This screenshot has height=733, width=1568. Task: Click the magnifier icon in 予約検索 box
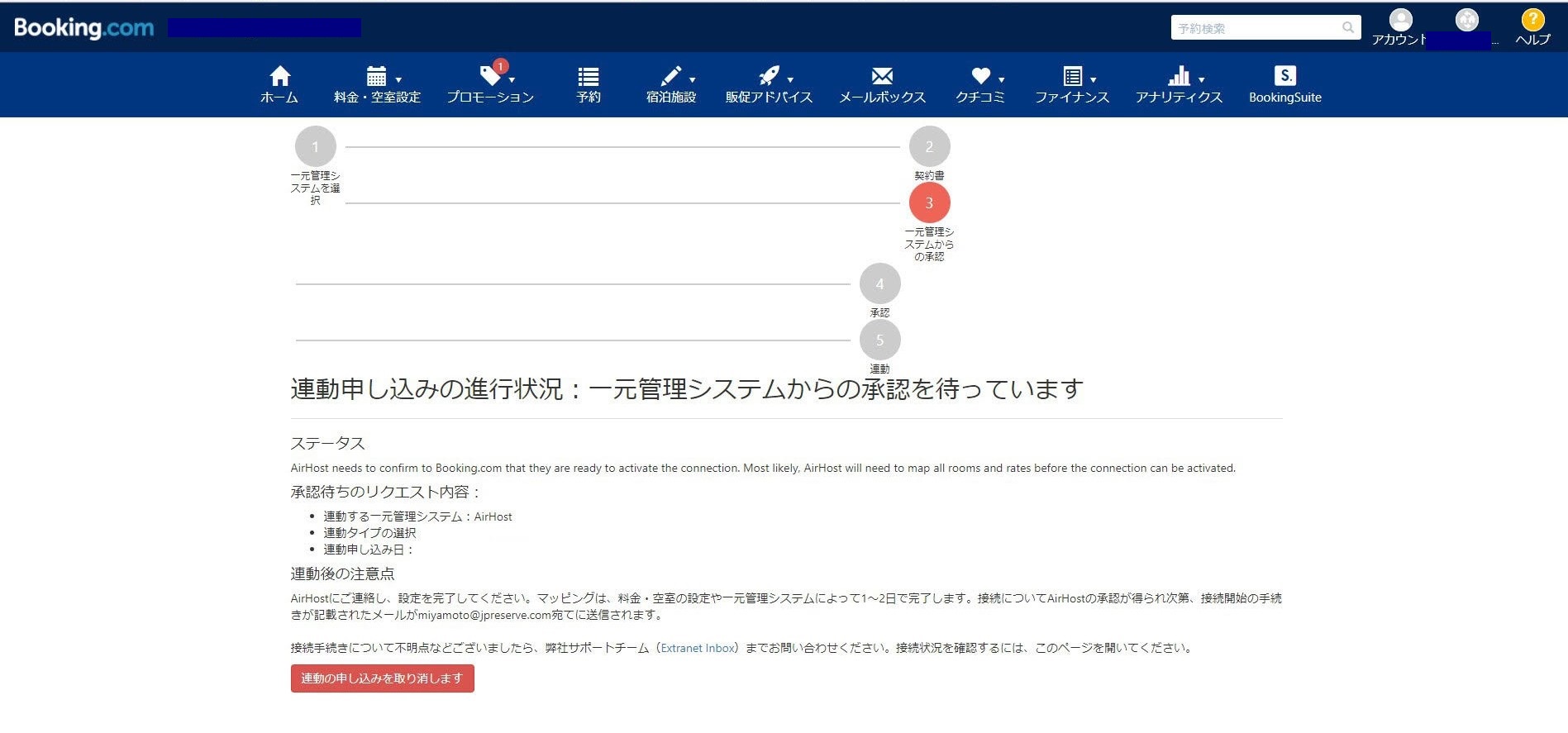[x=1347, y=28]
